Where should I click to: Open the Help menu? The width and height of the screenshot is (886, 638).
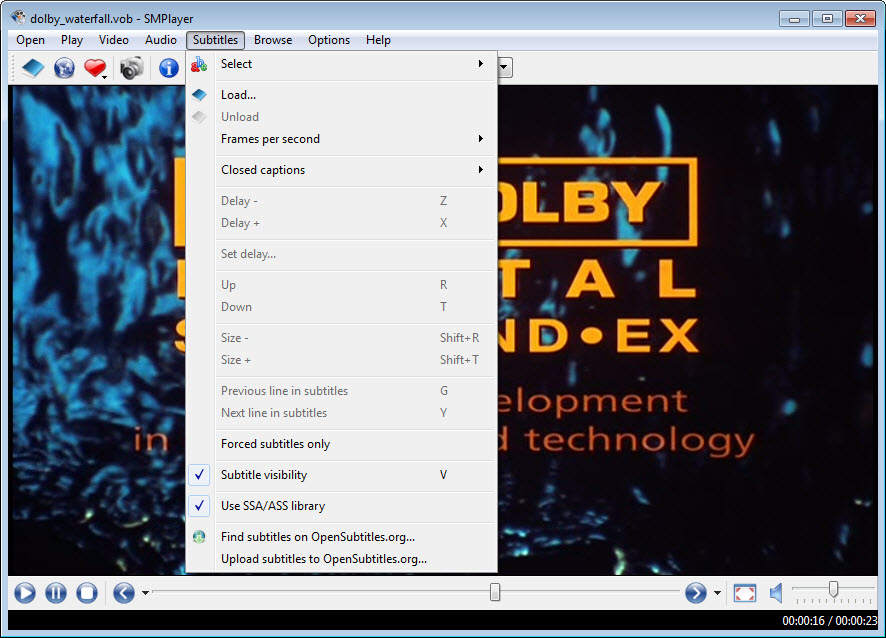[378, 40]
